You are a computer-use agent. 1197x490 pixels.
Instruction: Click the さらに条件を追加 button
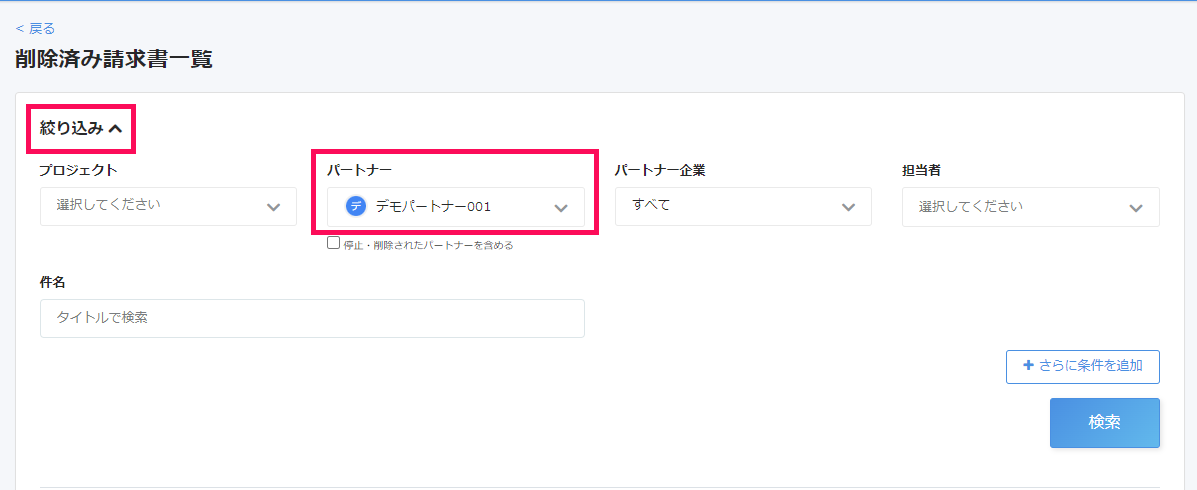(1082, 366)
